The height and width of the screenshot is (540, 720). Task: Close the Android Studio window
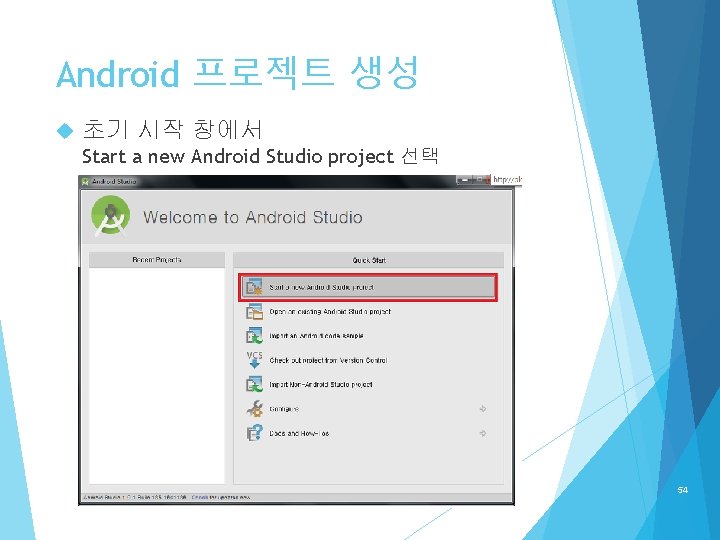(x=487, y=180)
